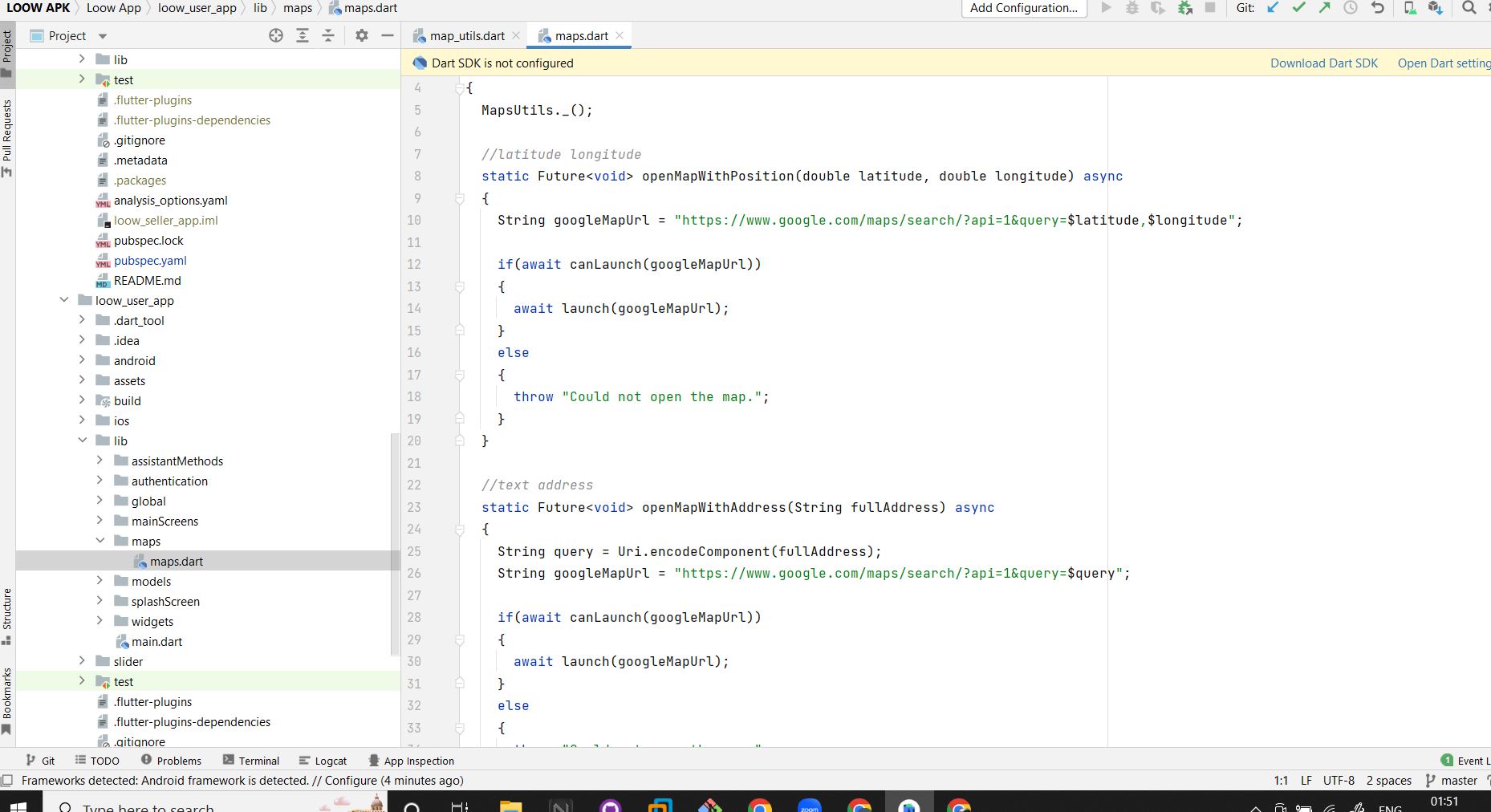Expand the build folder

(x=82, y=400)
